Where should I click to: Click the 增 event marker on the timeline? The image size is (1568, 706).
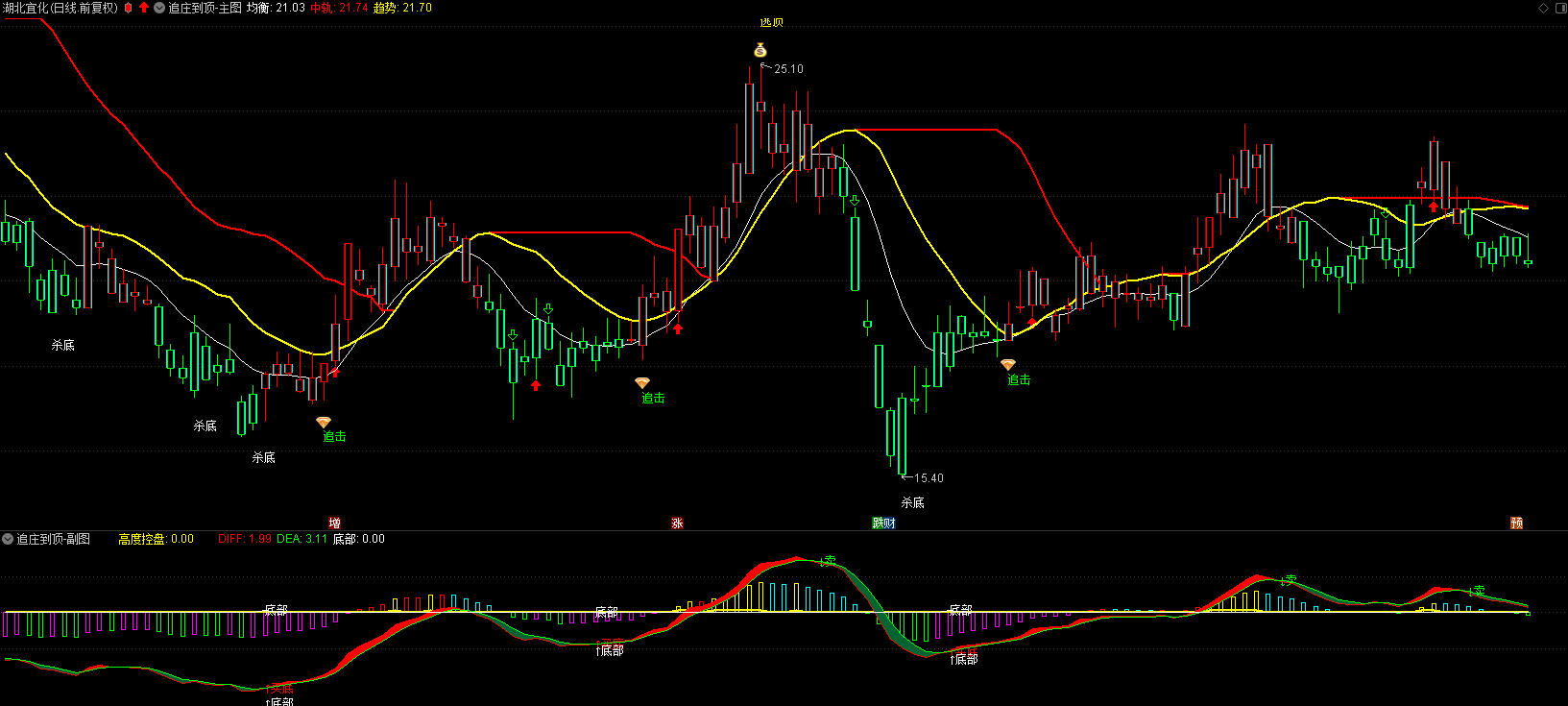[x=334, y=523]
